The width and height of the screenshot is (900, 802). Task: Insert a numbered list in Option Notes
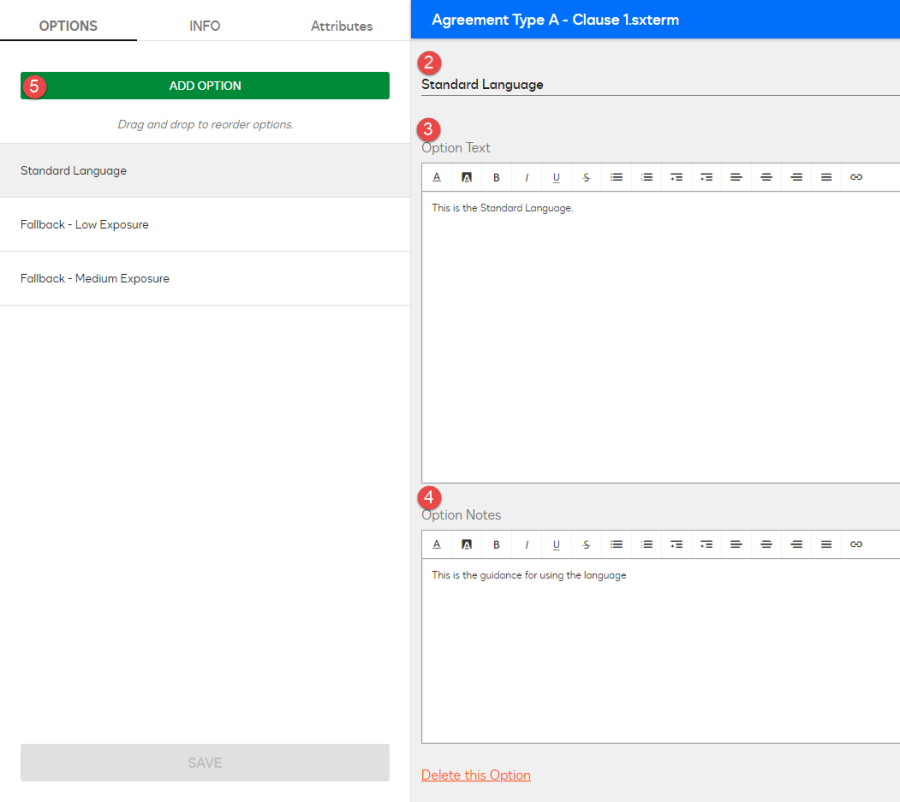(x=647, y=544)
